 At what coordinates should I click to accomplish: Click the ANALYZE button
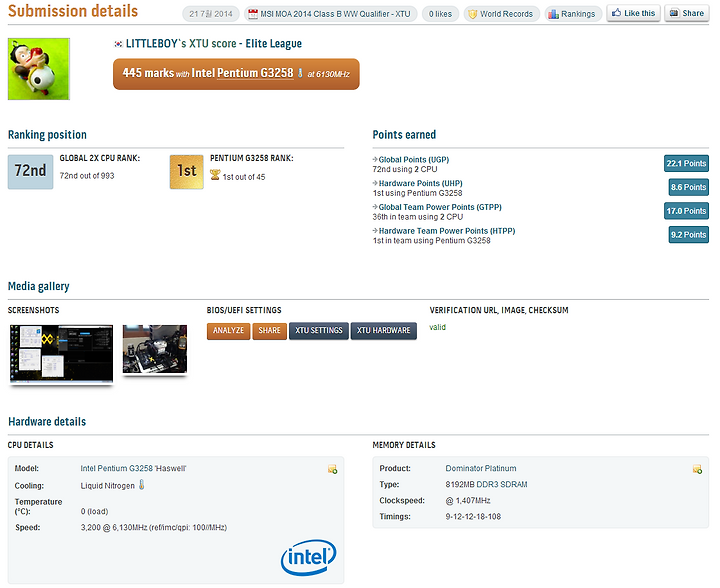pos(228,330)
